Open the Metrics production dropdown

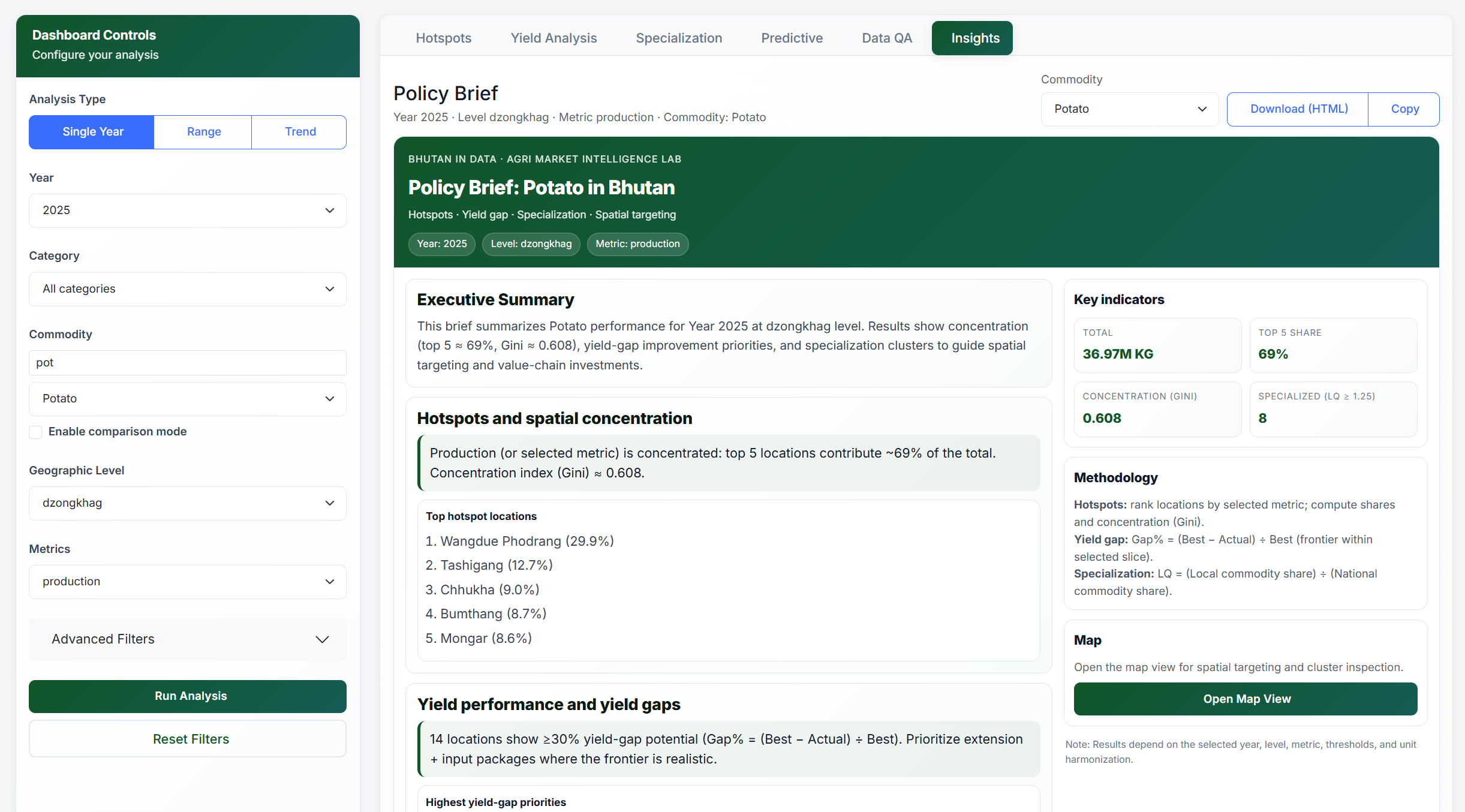coord(187,582)
